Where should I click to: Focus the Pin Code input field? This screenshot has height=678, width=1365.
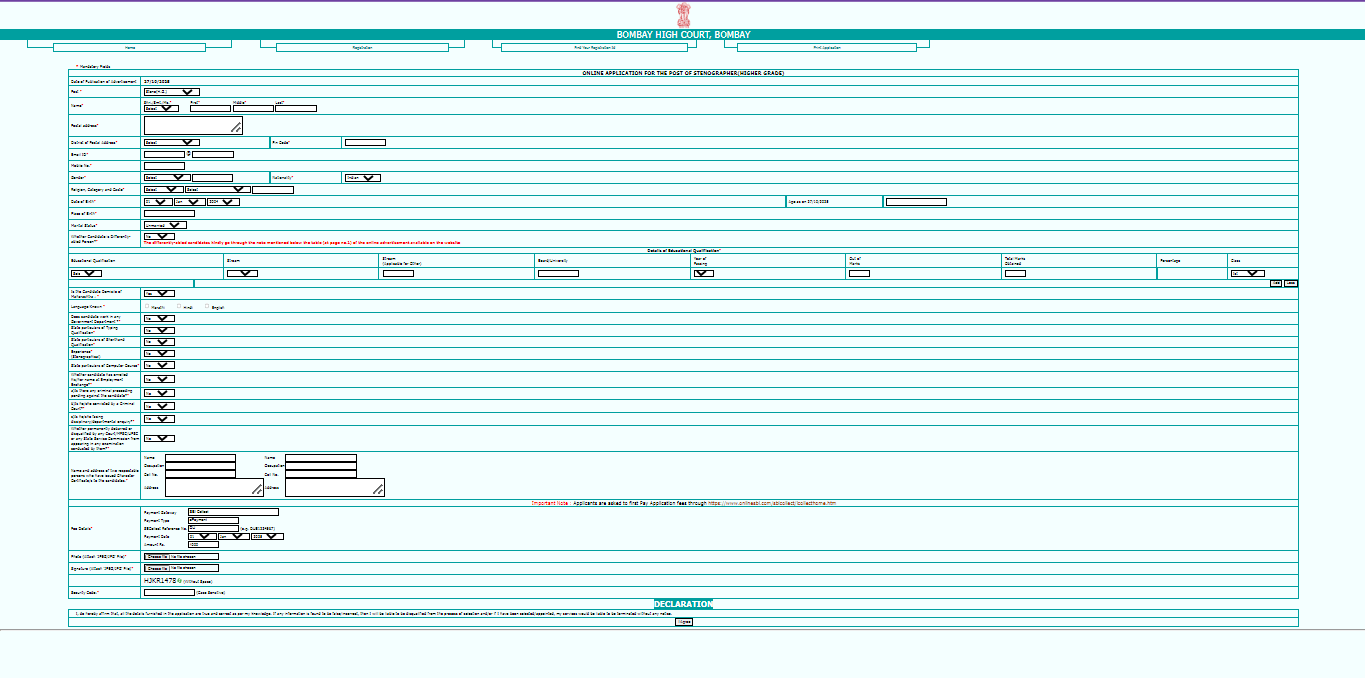(x=365, y=142)
